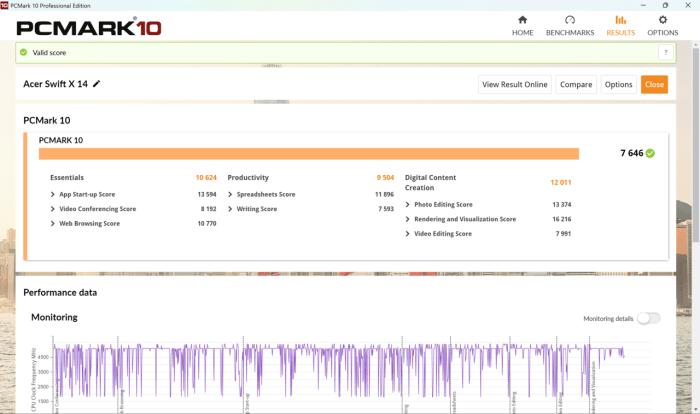Click the Digital Content Creation heading

(430, 183)
